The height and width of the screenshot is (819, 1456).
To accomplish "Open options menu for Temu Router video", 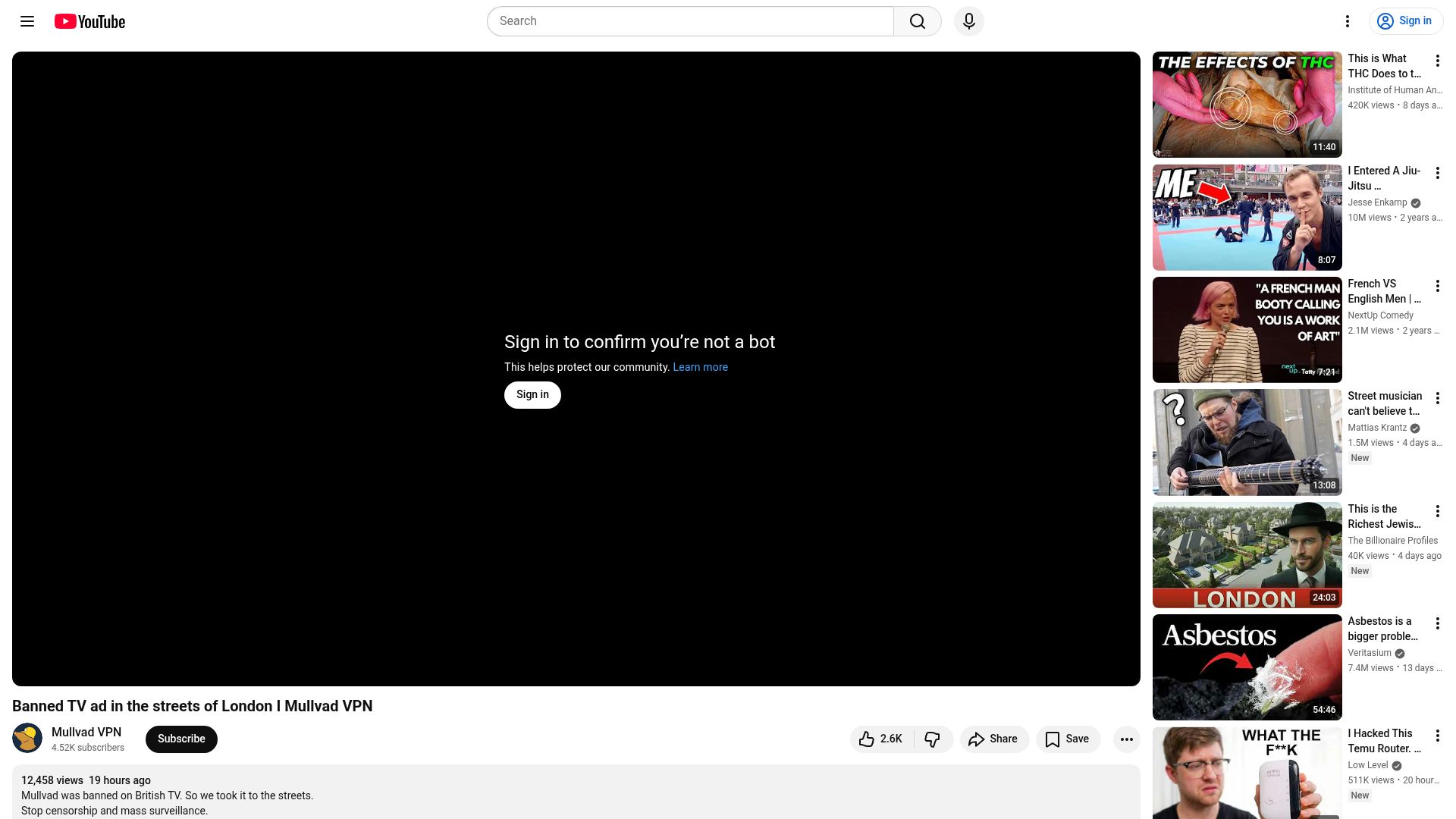I will (1437, 736).
